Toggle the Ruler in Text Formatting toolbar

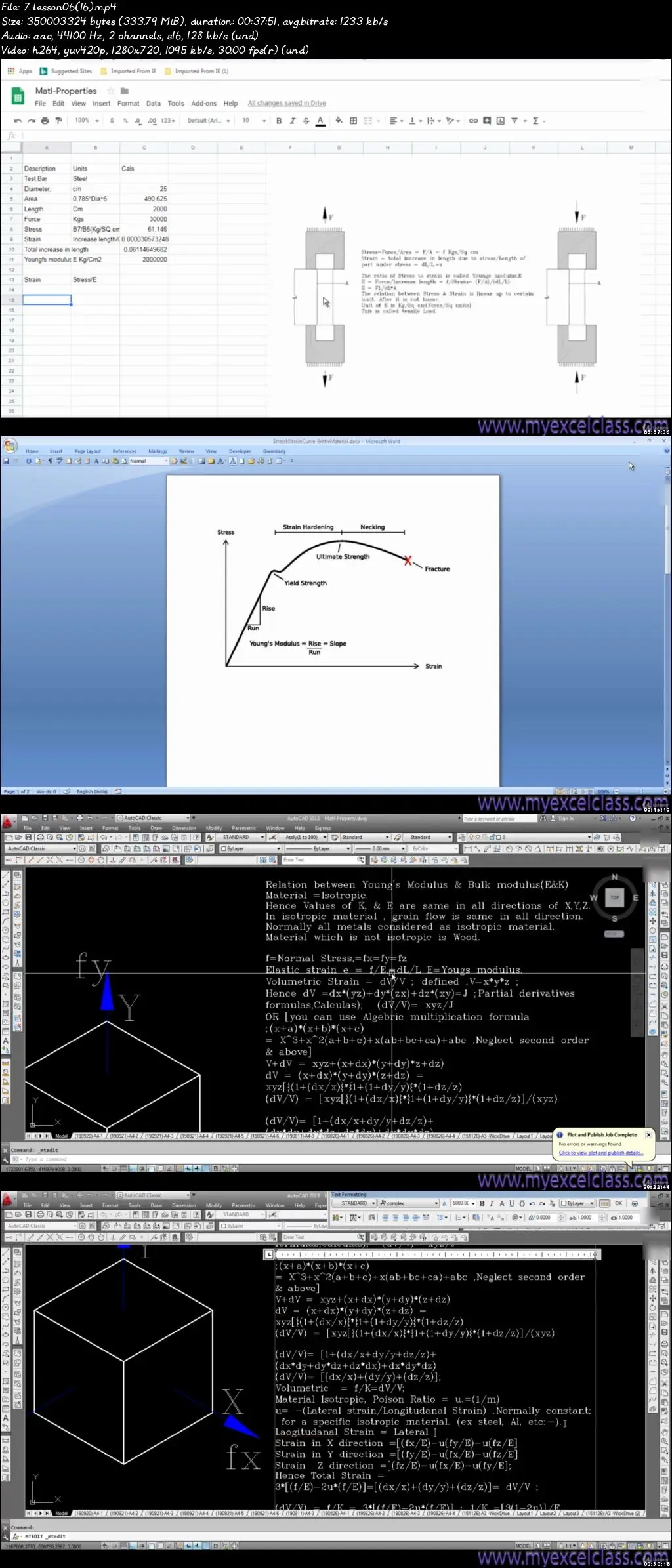604,1203
